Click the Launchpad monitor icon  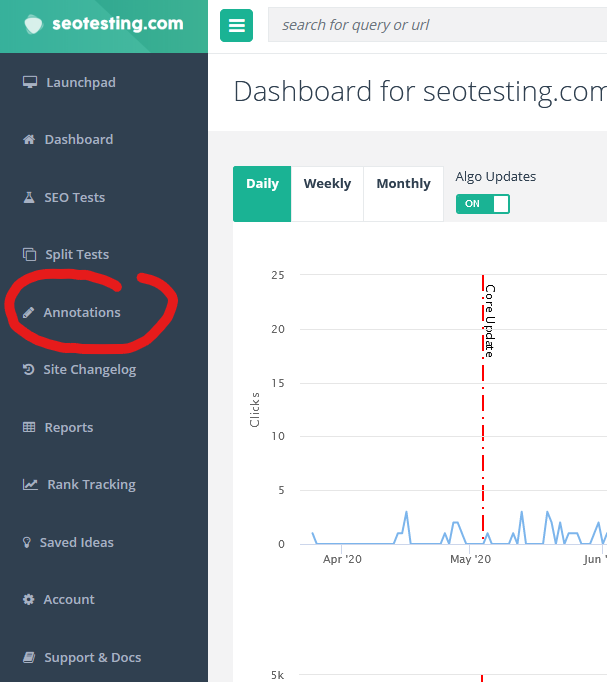click(30, 82)
